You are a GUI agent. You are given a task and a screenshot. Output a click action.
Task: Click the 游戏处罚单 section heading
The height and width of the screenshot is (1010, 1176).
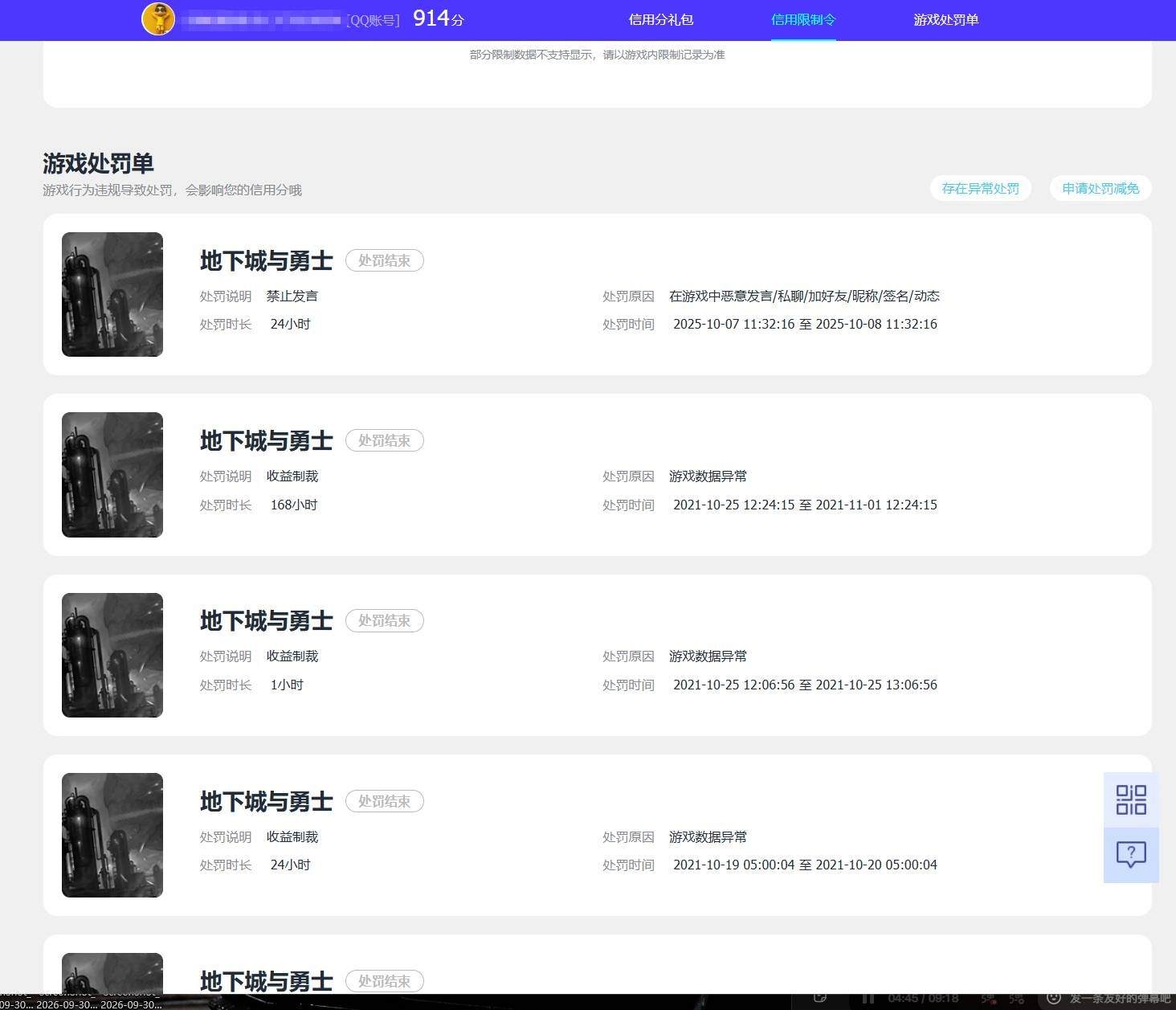point(98,163)
